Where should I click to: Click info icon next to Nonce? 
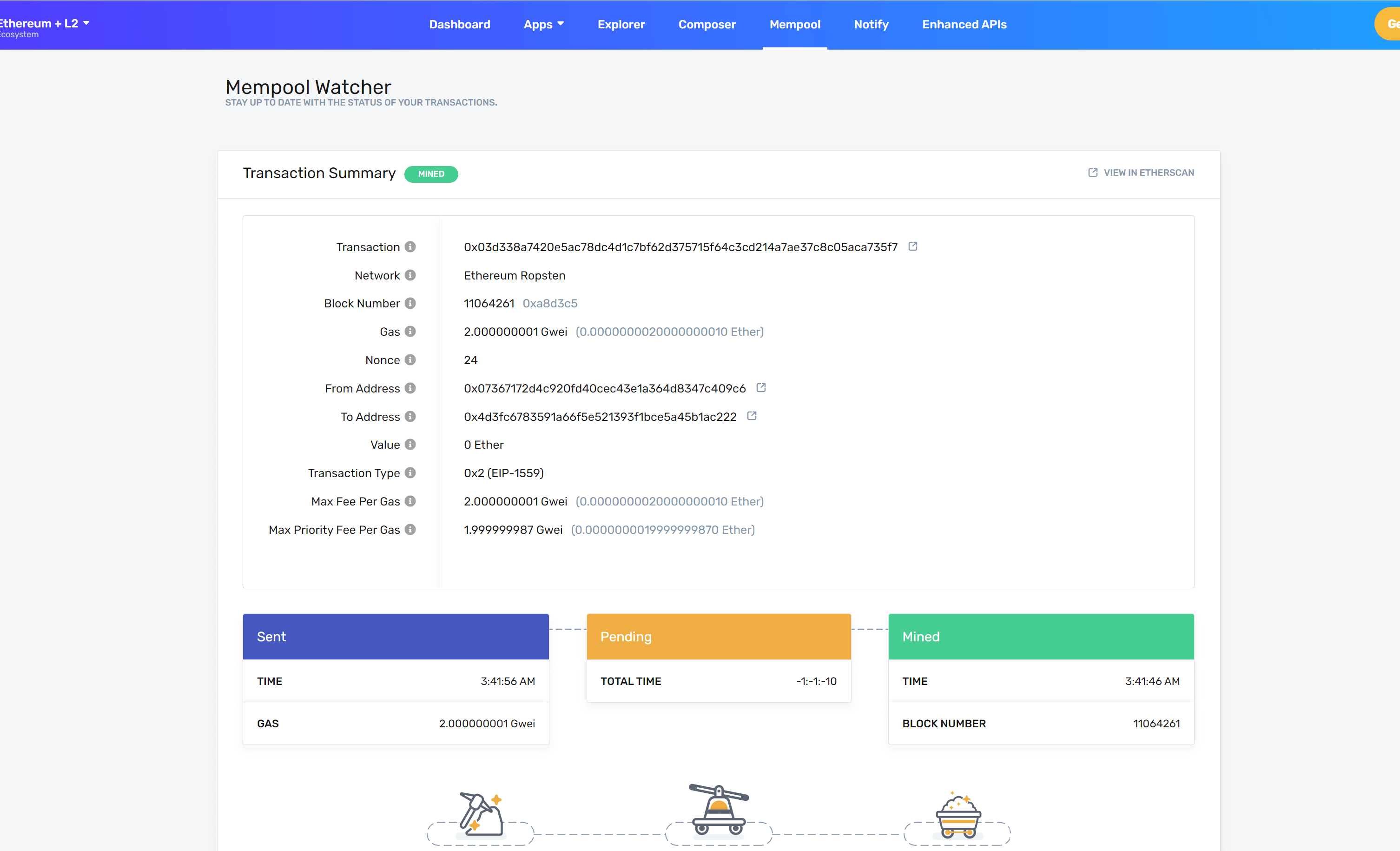[x=409, y=360]
